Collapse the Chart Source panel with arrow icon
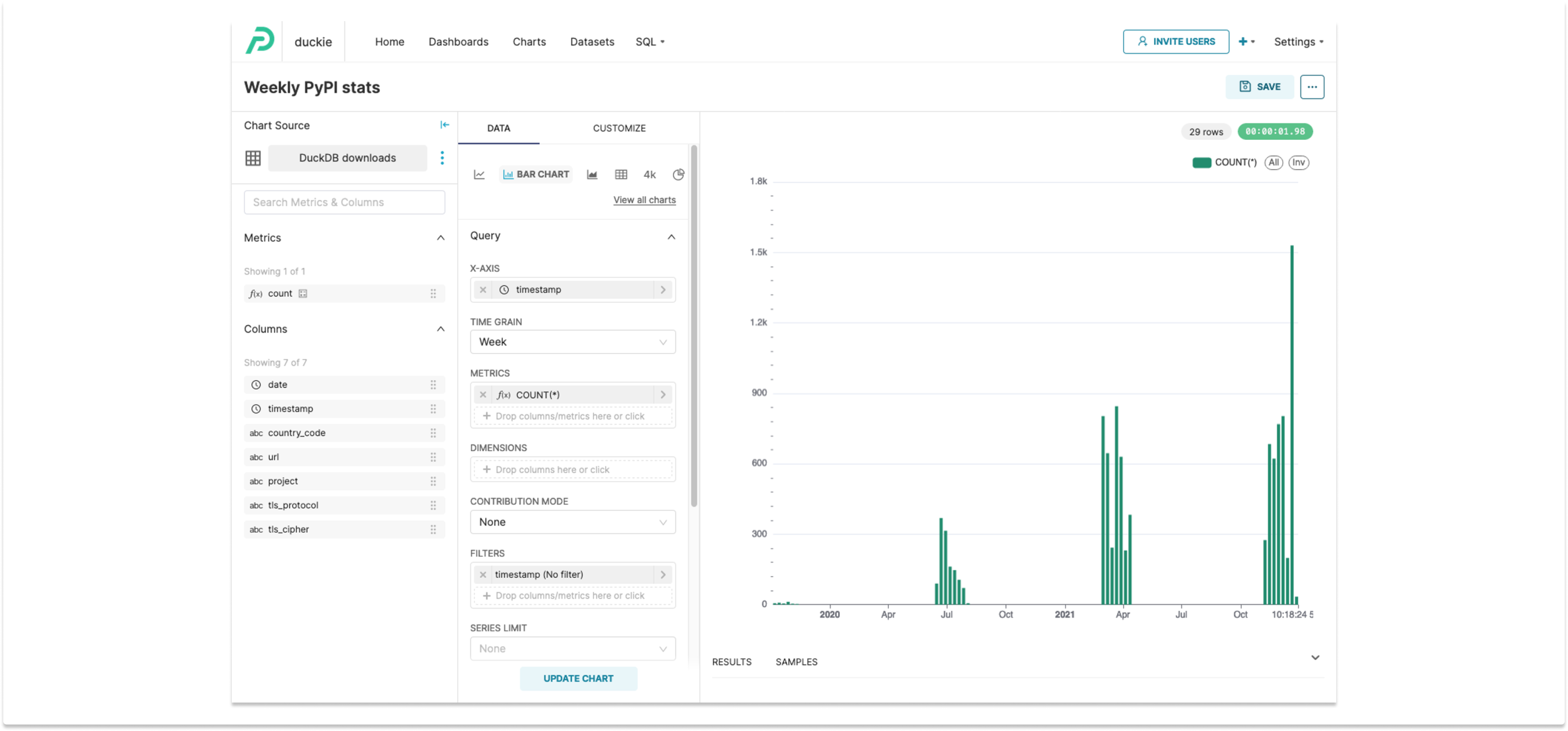Viewport: 1568px width, 731px height. (x=444, y=125)
